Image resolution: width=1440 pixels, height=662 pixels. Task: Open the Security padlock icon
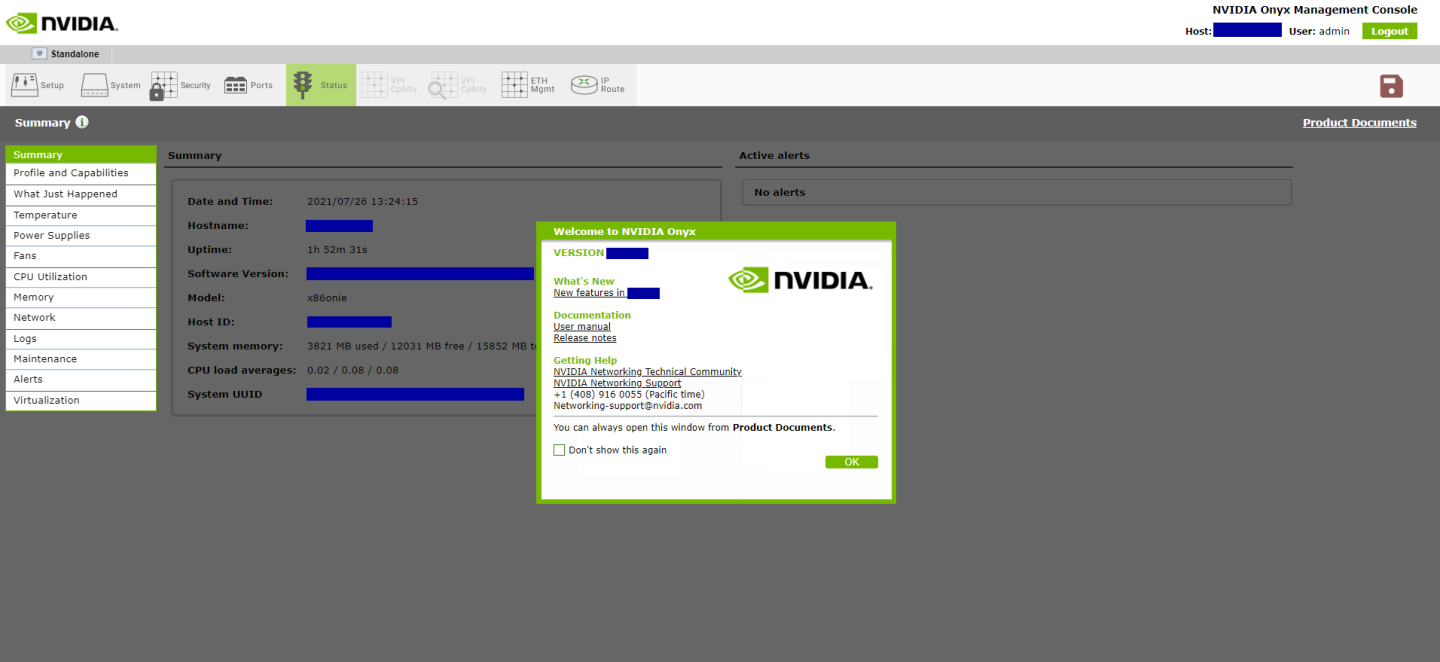(164, 86)
